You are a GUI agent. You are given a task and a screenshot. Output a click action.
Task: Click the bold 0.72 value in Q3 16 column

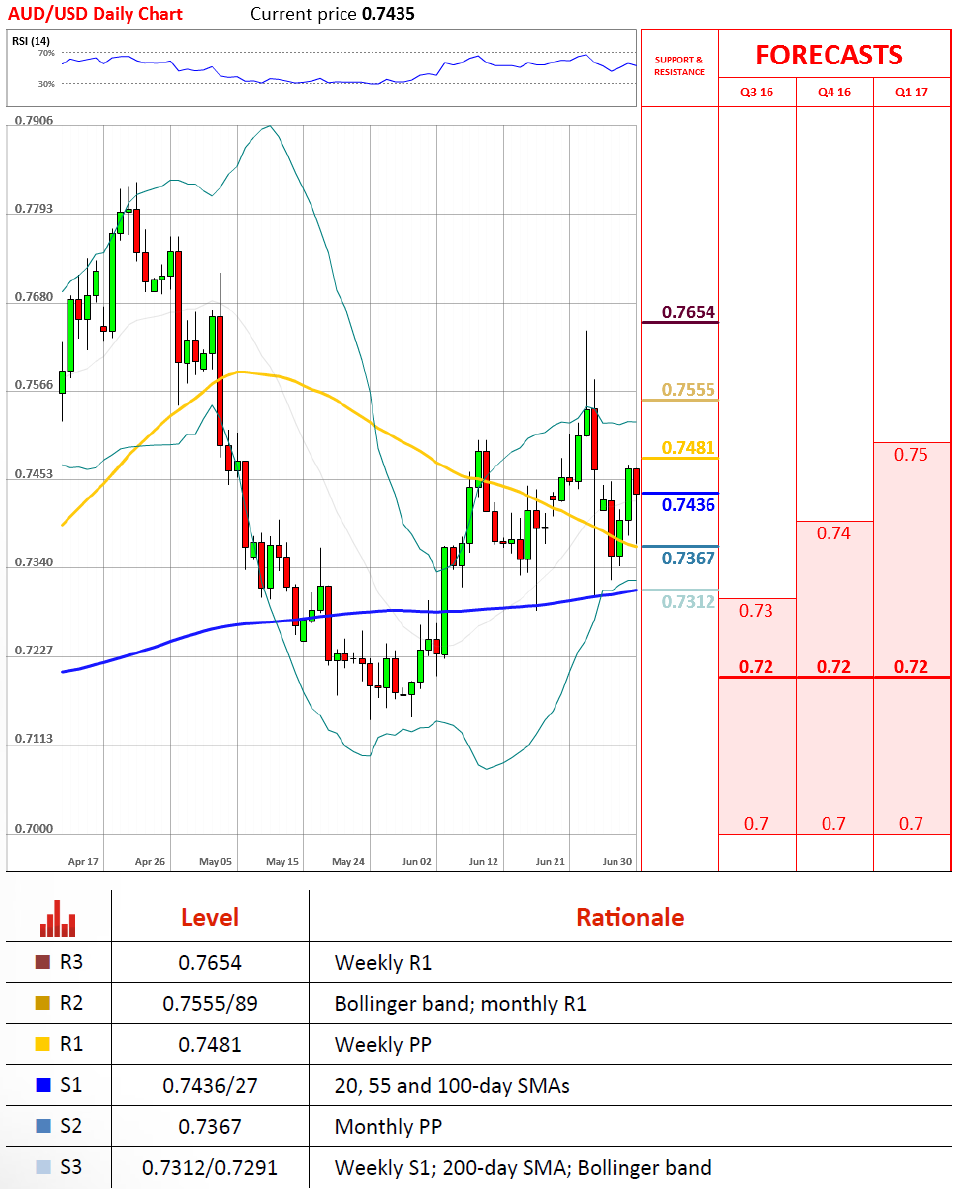click(756, 667)
